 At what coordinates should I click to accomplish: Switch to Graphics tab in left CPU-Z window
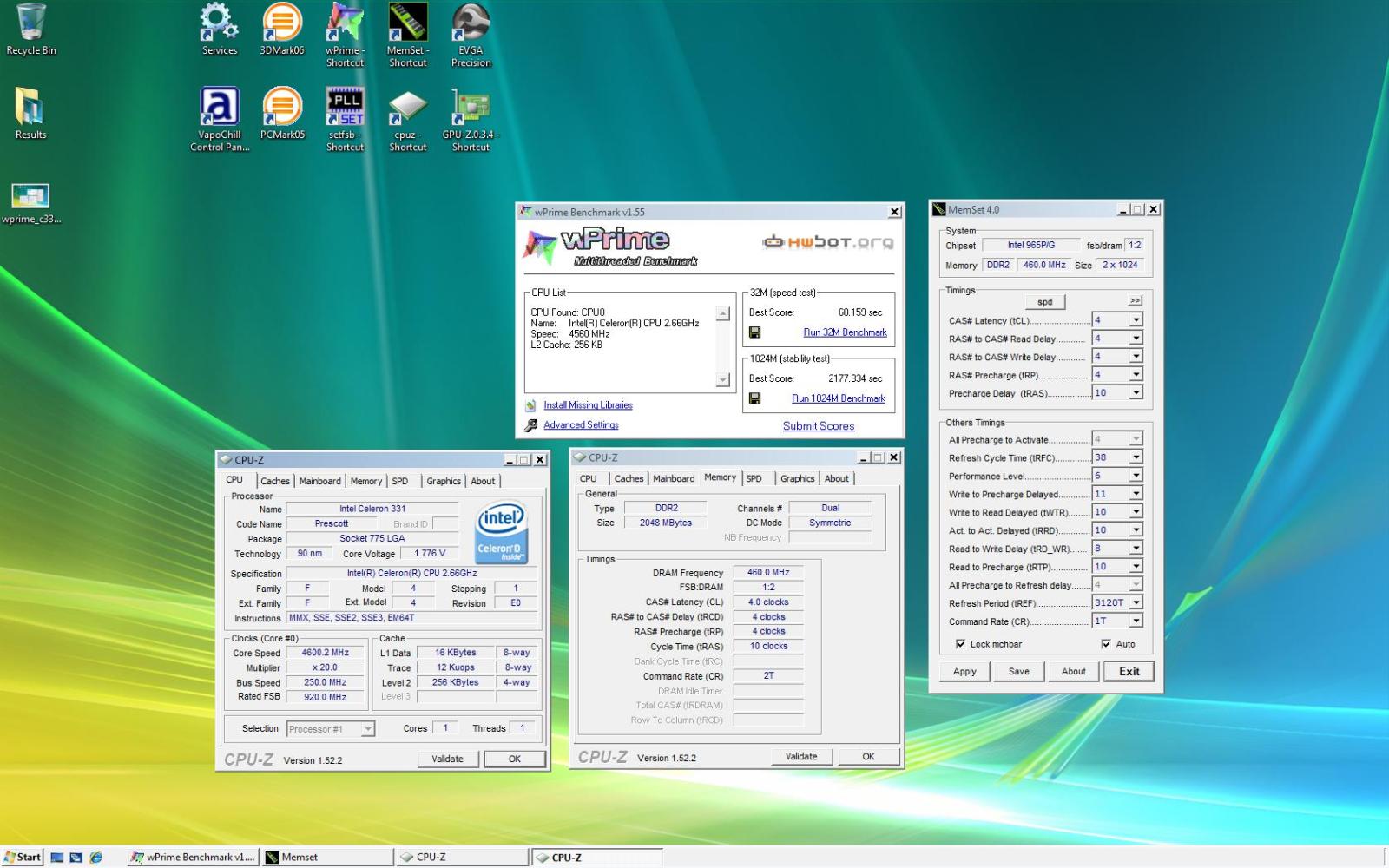444,481
